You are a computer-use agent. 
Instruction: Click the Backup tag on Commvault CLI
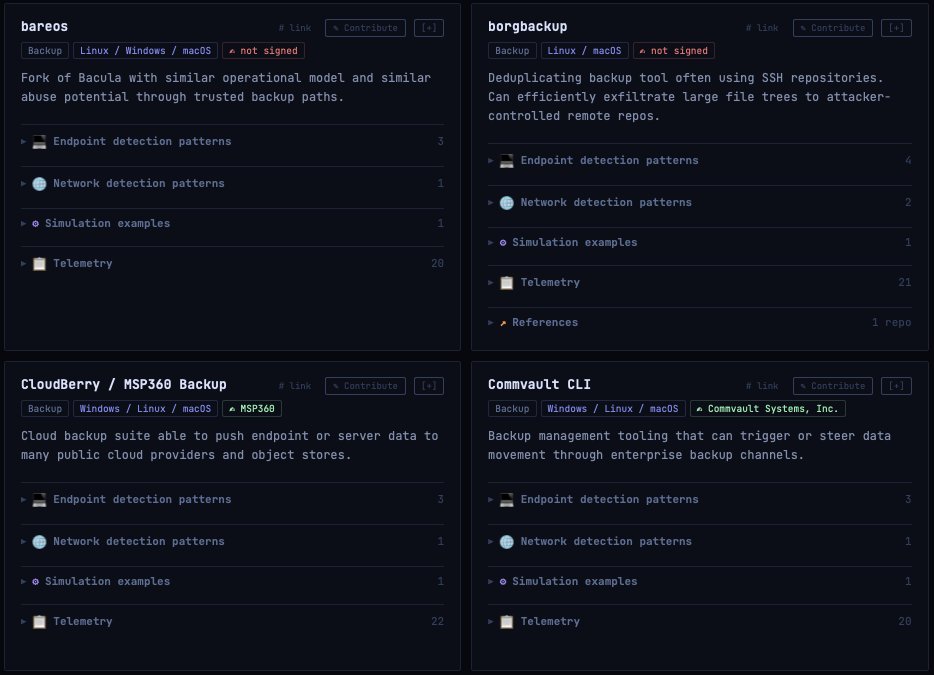512,409
